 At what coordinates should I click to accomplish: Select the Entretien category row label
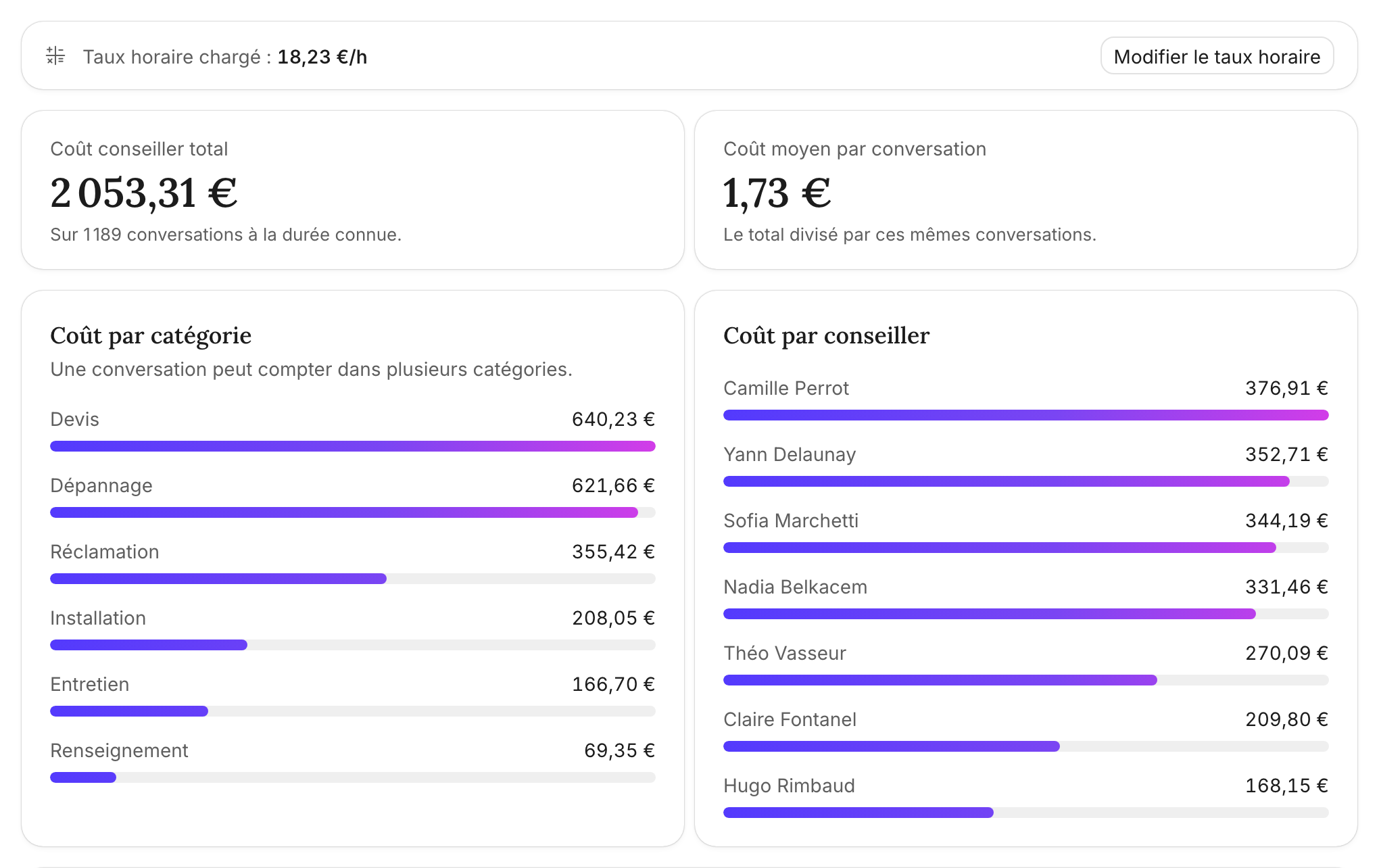point(90,684)
